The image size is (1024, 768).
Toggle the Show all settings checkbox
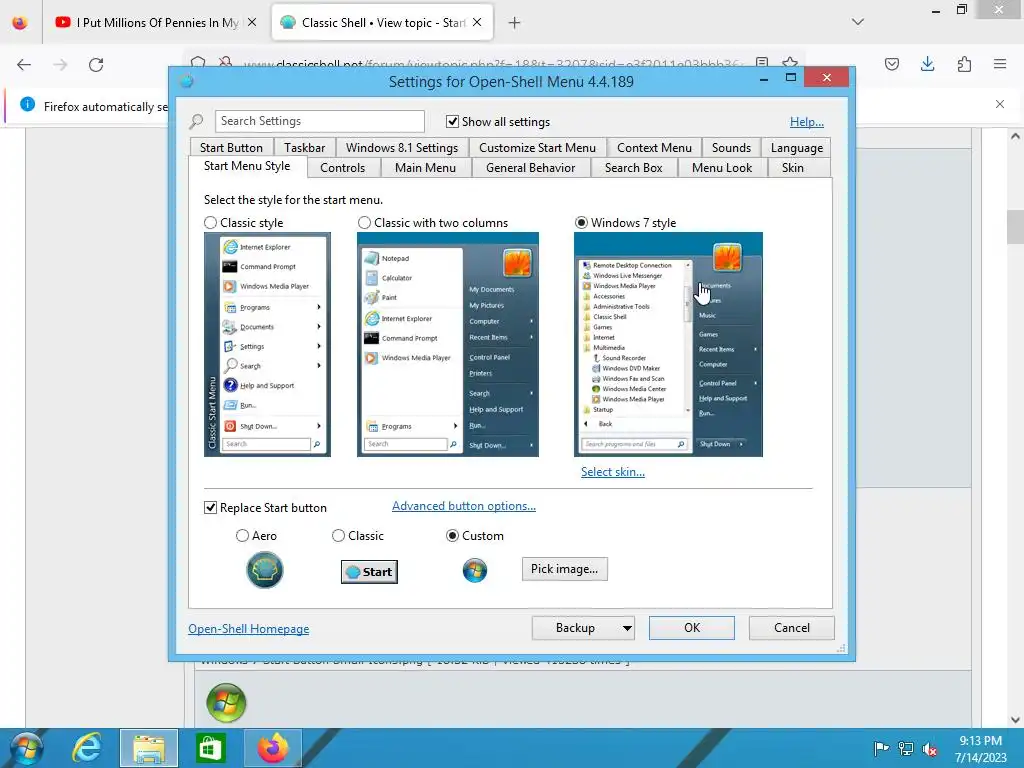pyautogui.click(x=452, y=121)
